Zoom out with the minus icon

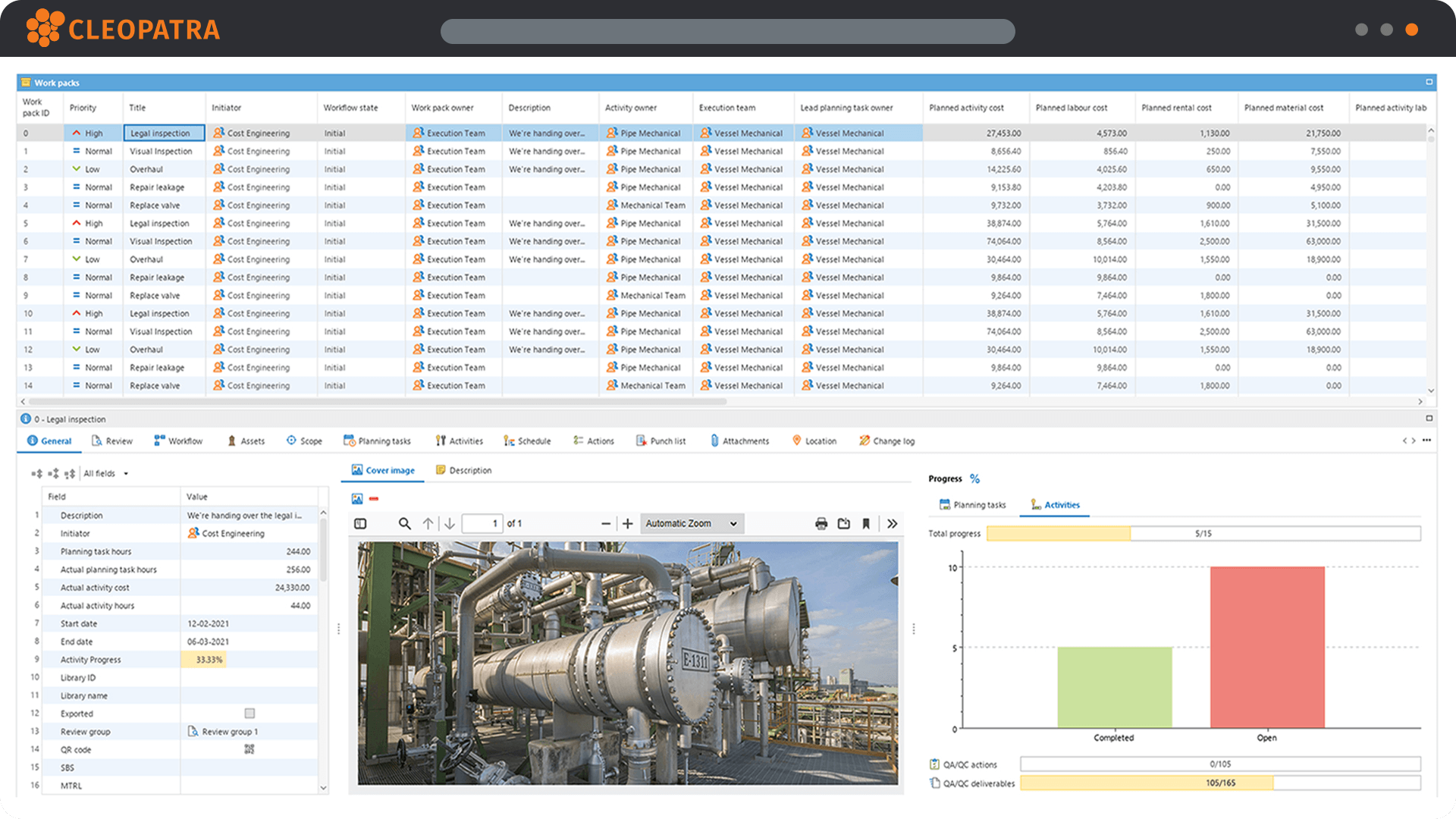[x=606, y=523]
